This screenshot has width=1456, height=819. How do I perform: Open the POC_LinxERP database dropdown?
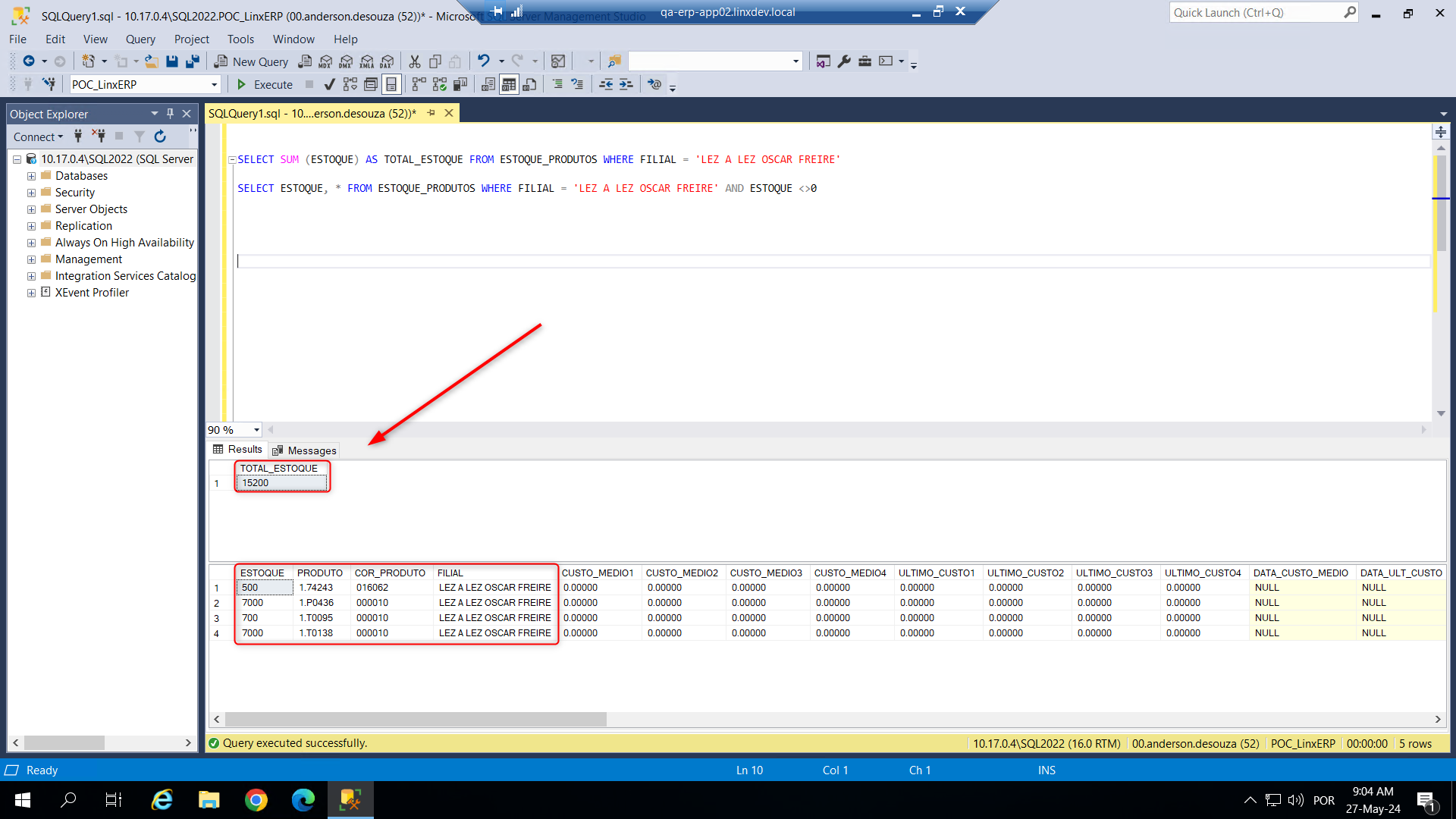[214, 85]
